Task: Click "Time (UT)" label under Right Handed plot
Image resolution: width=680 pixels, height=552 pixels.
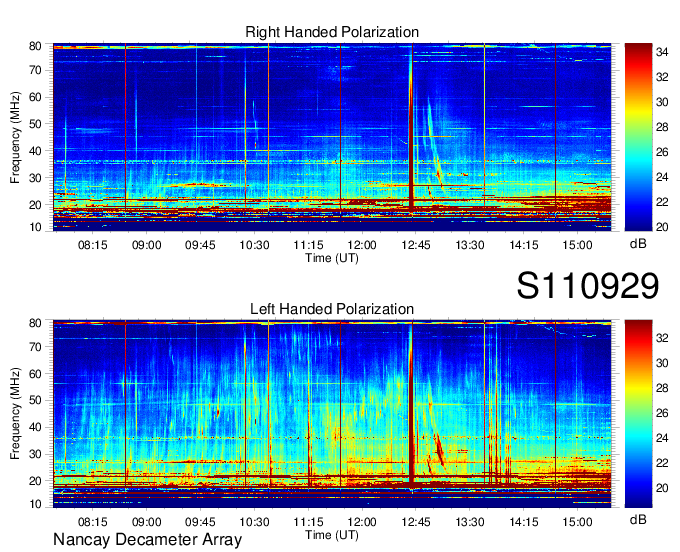Action: (x=332, y=258)
